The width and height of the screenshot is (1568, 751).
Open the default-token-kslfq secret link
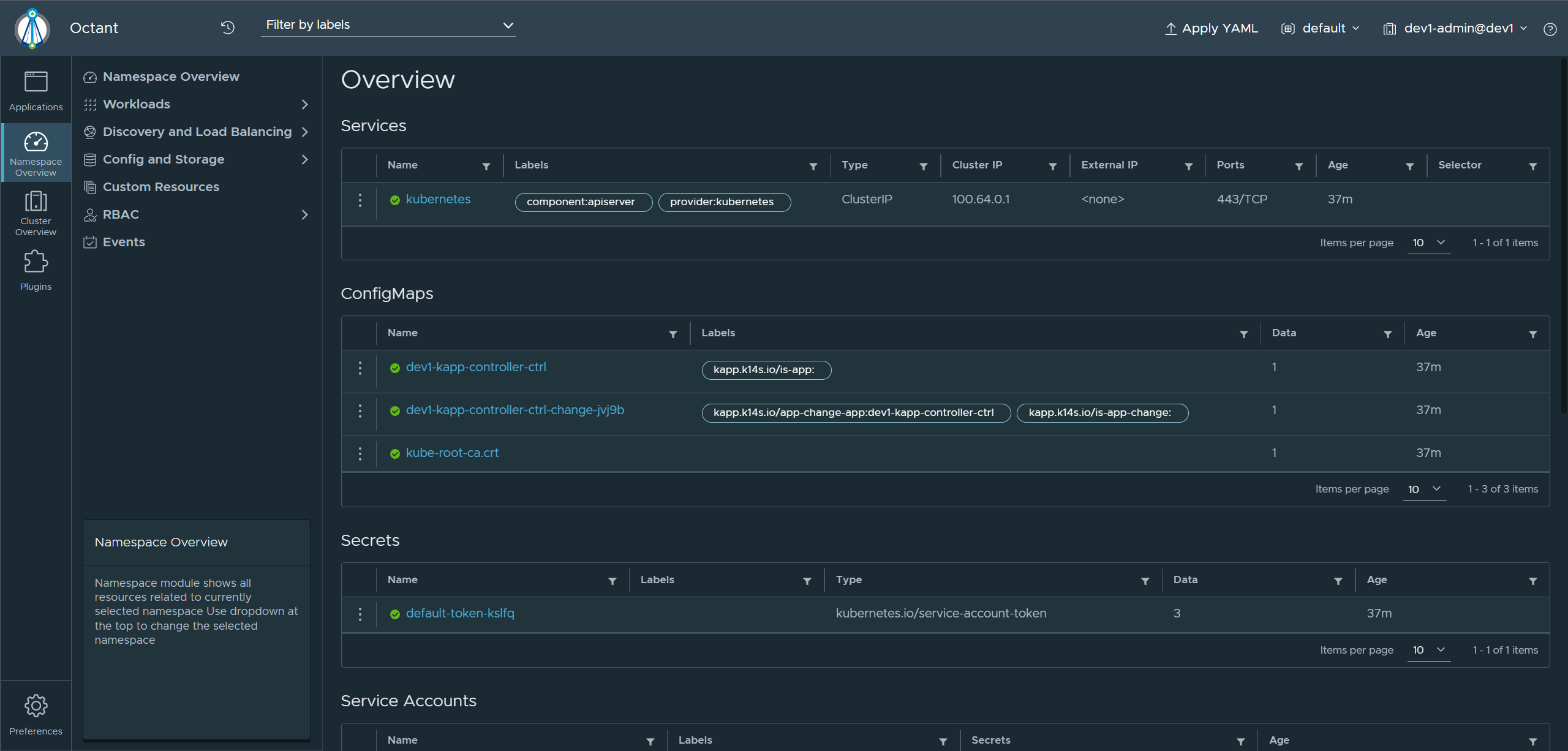click(460, 613)
